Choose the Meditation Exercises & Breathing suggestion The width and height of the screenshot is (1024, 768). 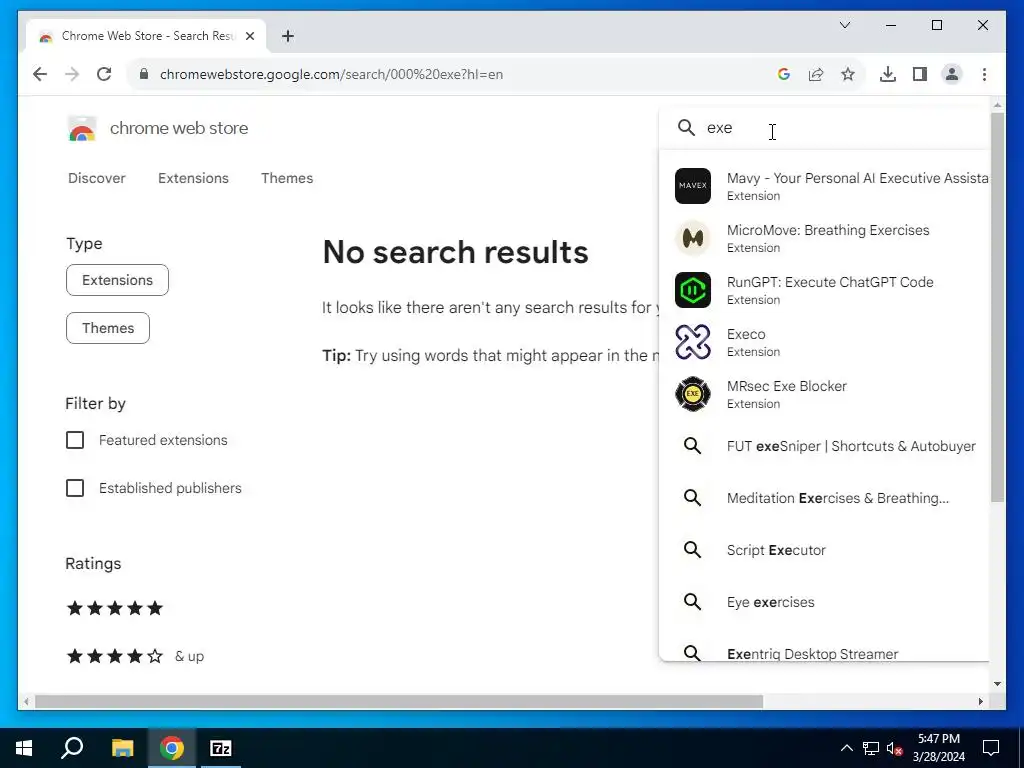[824, 498]
